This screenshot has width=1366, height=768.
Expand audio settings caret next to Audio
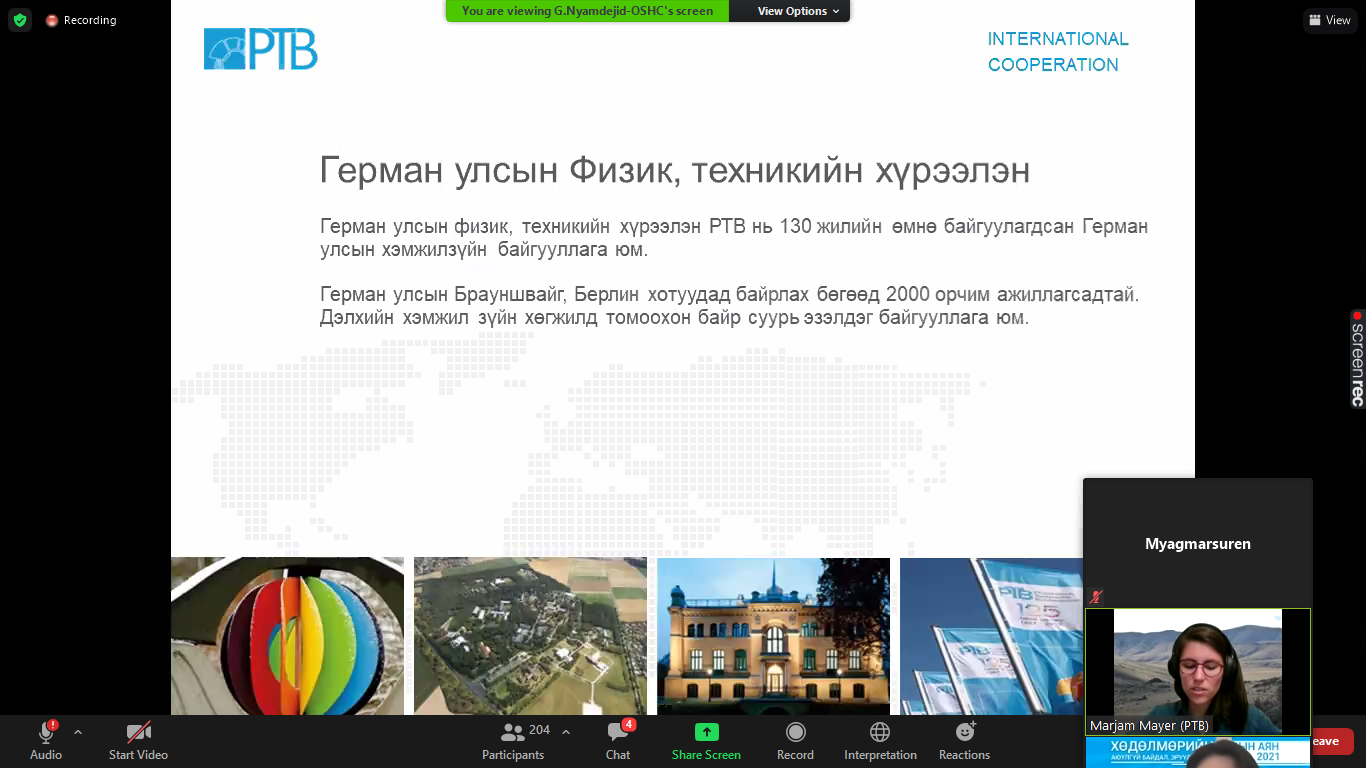[x=78, y=732]
